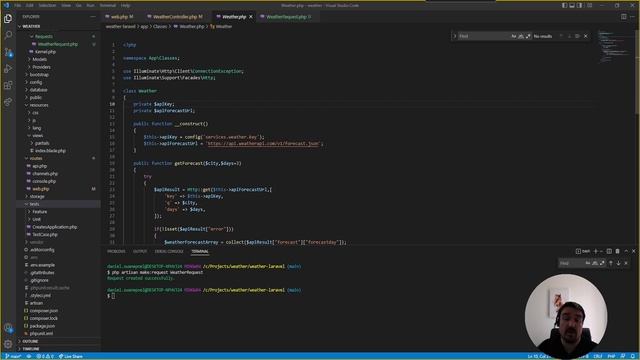Viewport: 640px width, 360px height.
Task: Toggle Match Whole Word in editor find widget
Action: 521,36
